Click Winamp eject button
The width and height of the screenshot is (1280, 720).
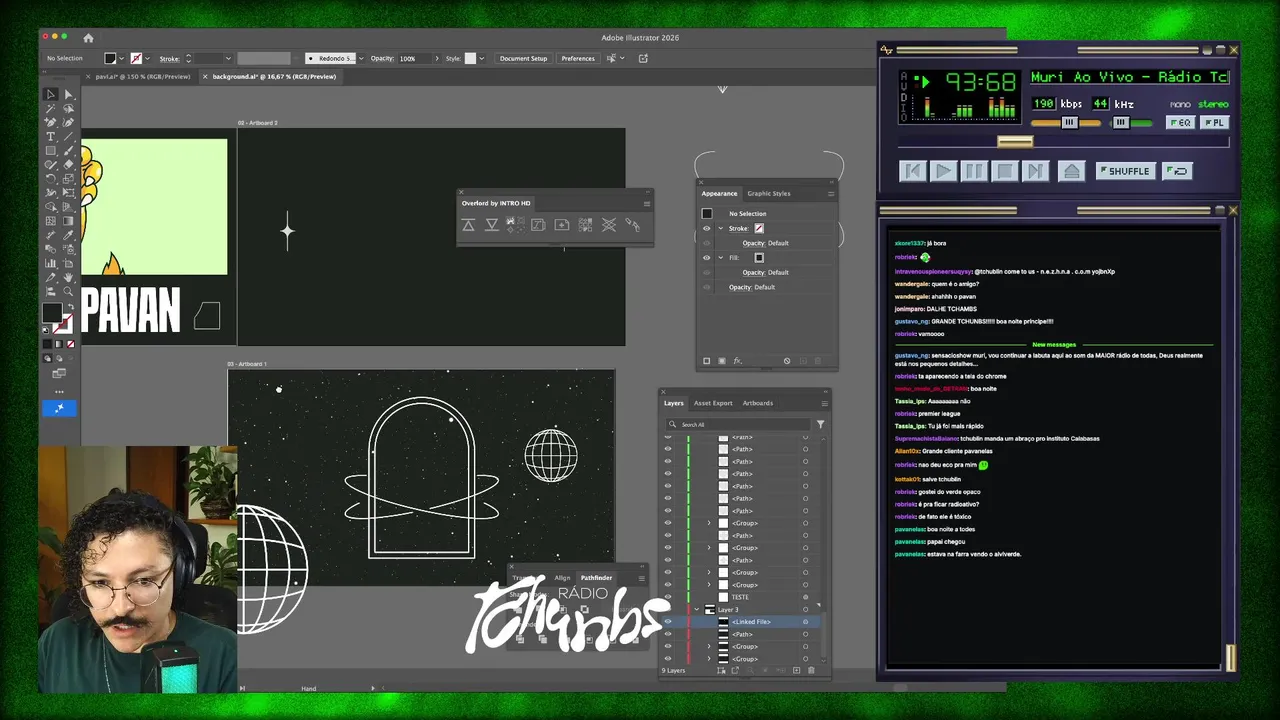pyautogui.click(x=1071, y=171)
